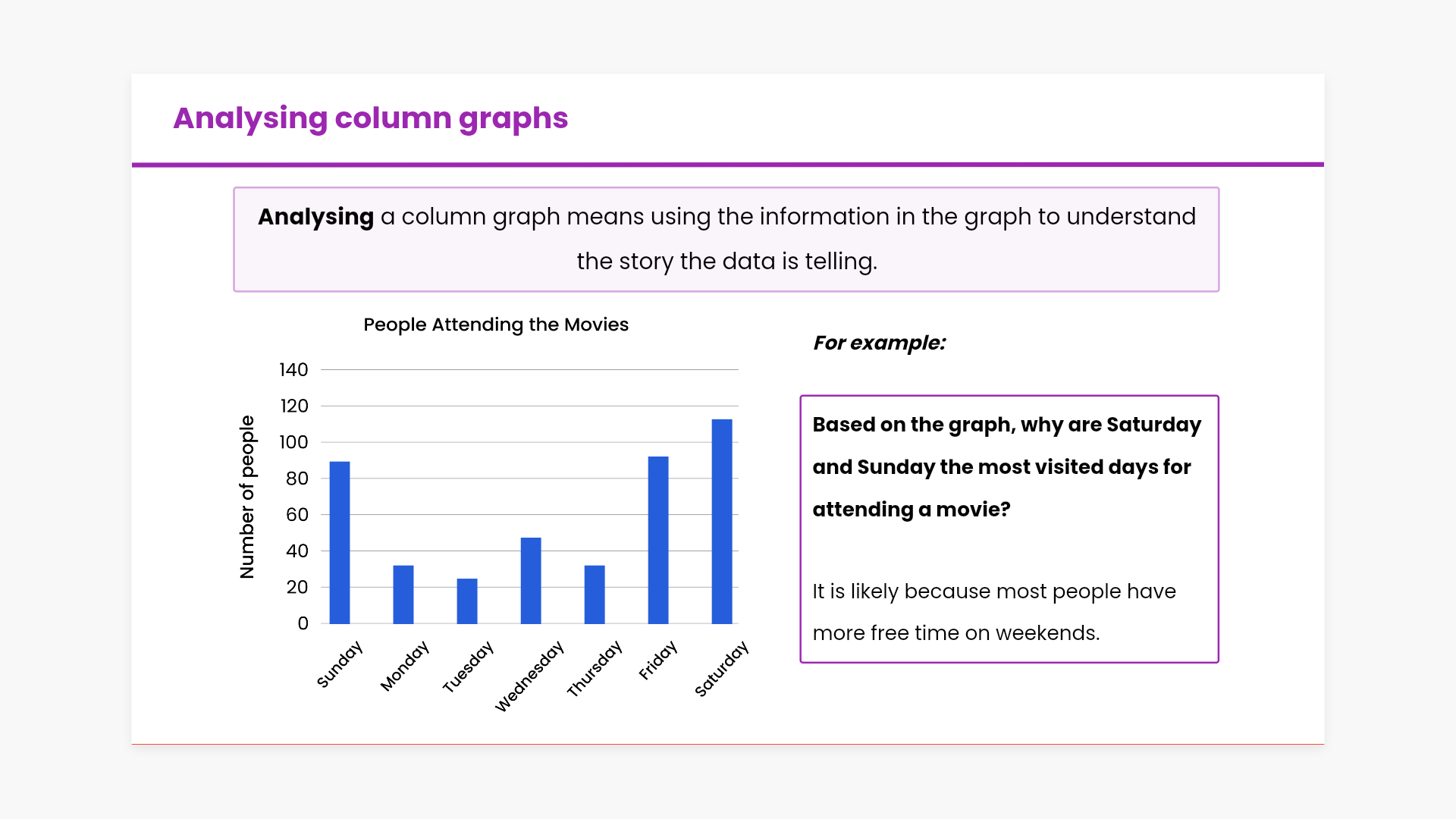This screenshot has height=819, width=1456.
Task: Click the "Wednesday" x-axis label
Action: click(529, 676)
